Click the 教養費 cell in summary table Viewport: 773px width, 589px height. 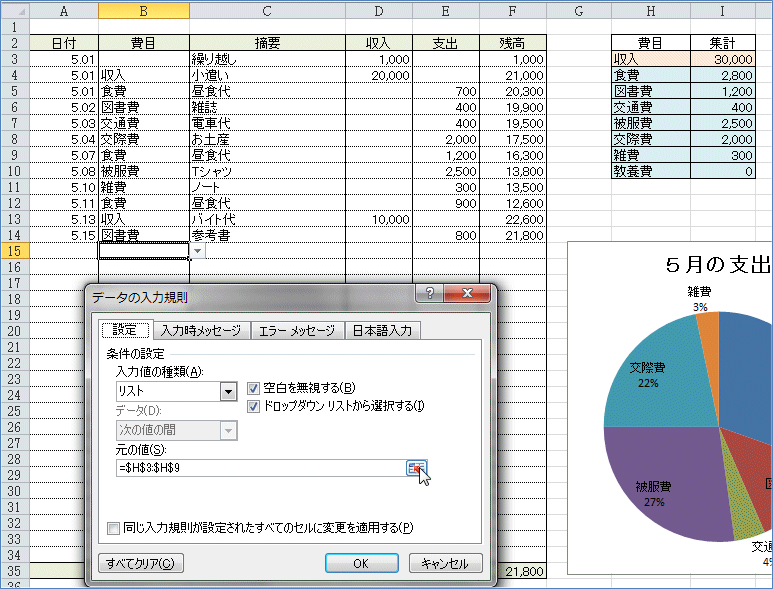click(651, 171)
